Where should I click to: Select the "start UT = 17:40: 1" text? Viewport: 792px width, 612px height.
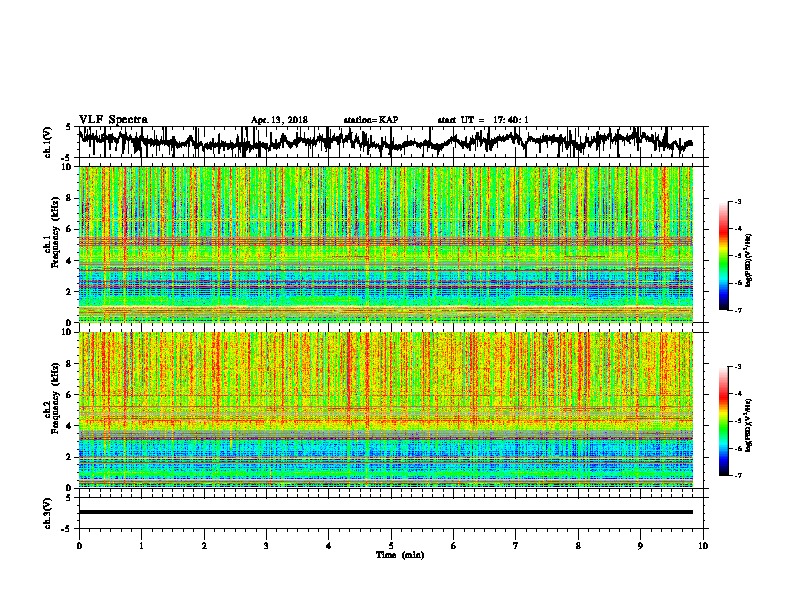pyautogui.click(x=483, y=120)
